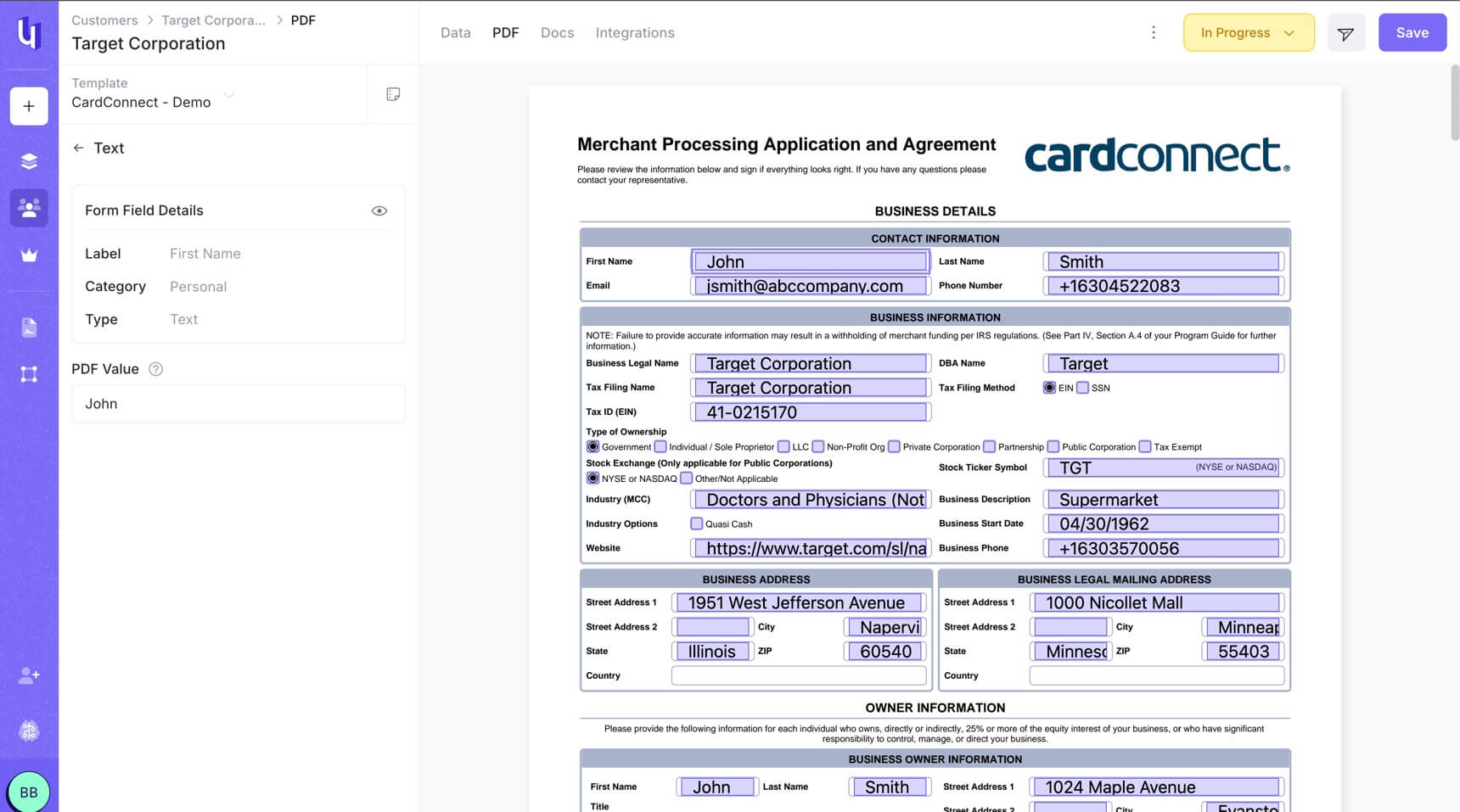Switch to the Data tab
Image resolution: width=1460 pixels, height=812 pixels.
pos(455,32)
